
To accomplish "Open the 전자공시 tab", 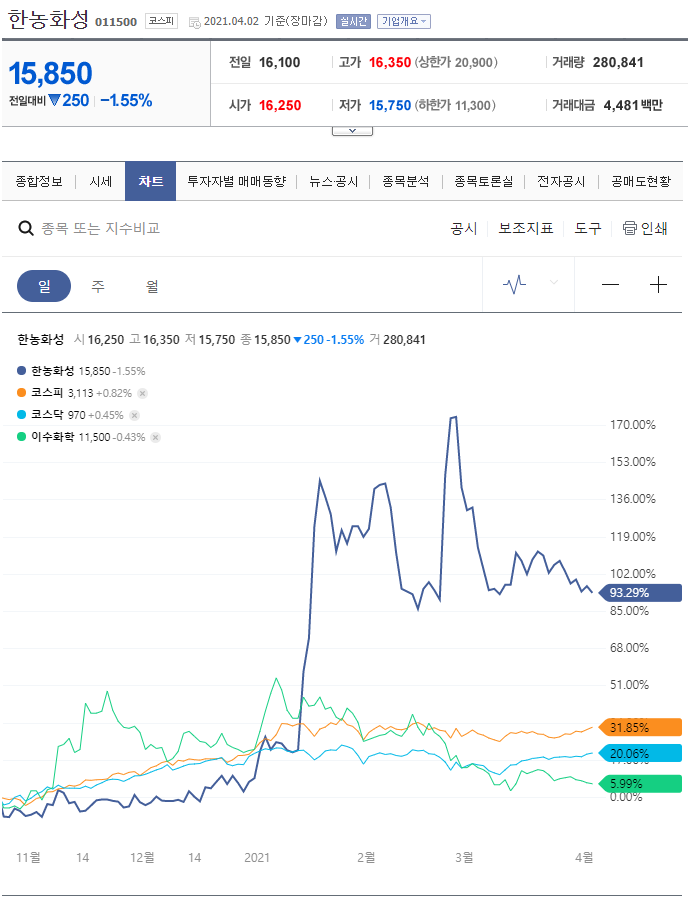I will click(x=561, y=182).
